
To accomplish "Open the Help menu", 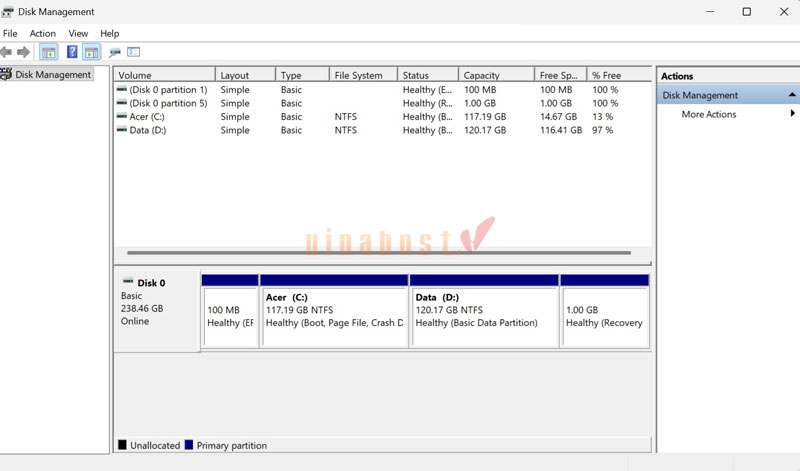I will point(110,34).
